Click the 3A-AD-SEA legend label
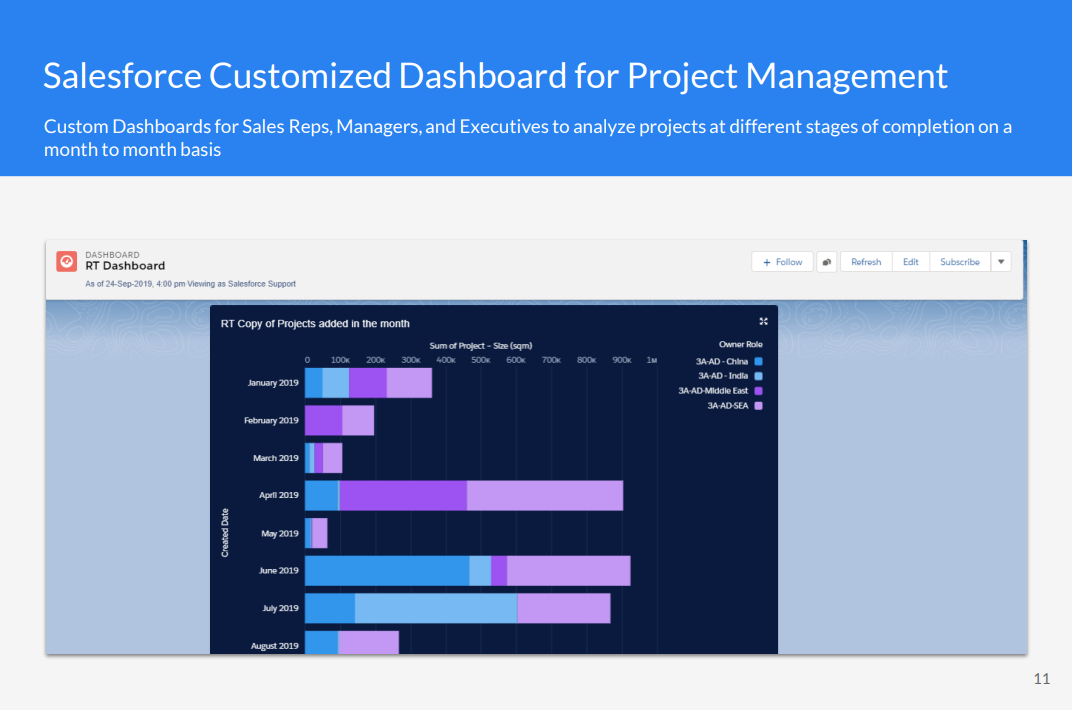The height and width of the screenshot is (710, 1072). tap(727, 406)
